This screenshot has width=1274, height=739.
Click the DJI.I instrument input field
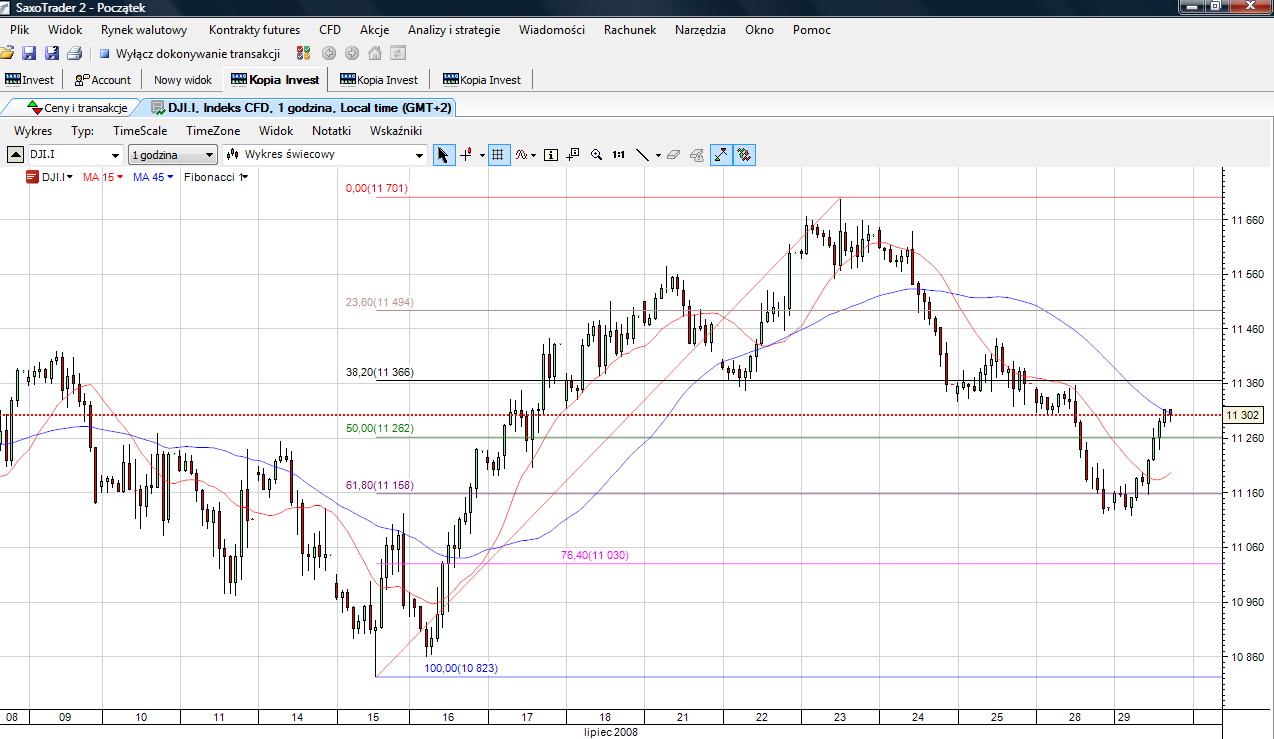pos(66,155)
